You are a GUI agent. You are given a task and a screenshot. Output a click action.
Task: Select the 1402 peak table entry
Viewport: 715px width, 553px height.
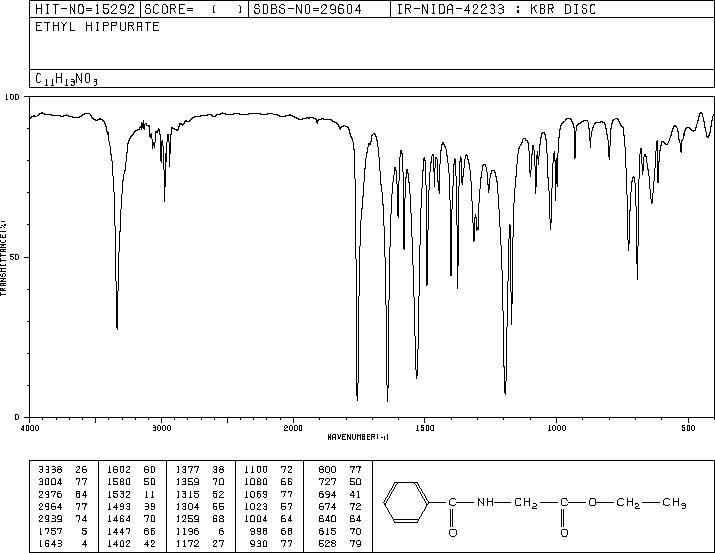131,543
